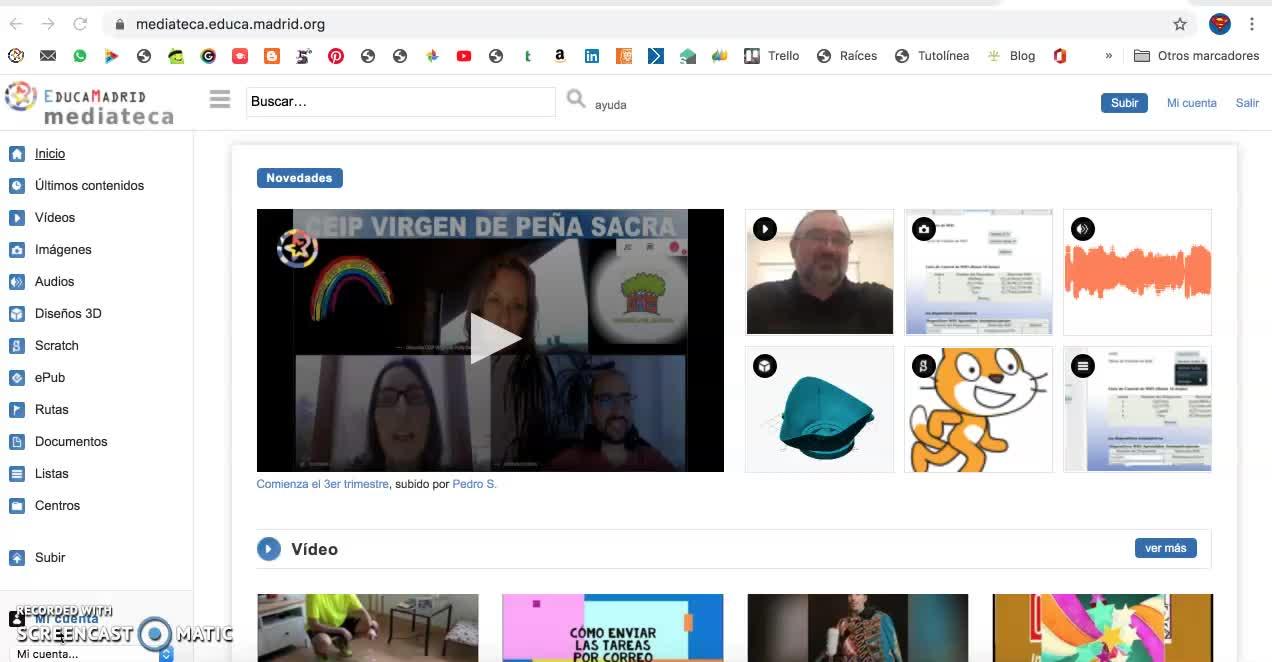Click the Centros icon in sidebar
The image size is (1272, 662).
point(16,506)
